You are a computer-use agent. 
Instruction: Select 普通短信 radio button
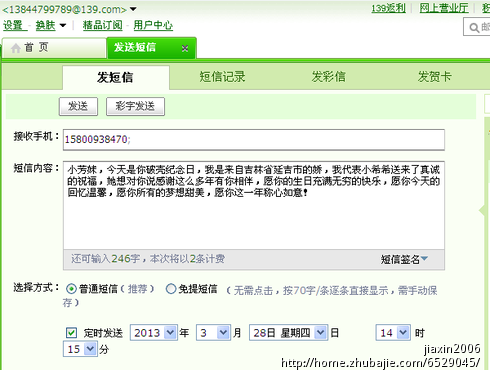coord(71,289)
